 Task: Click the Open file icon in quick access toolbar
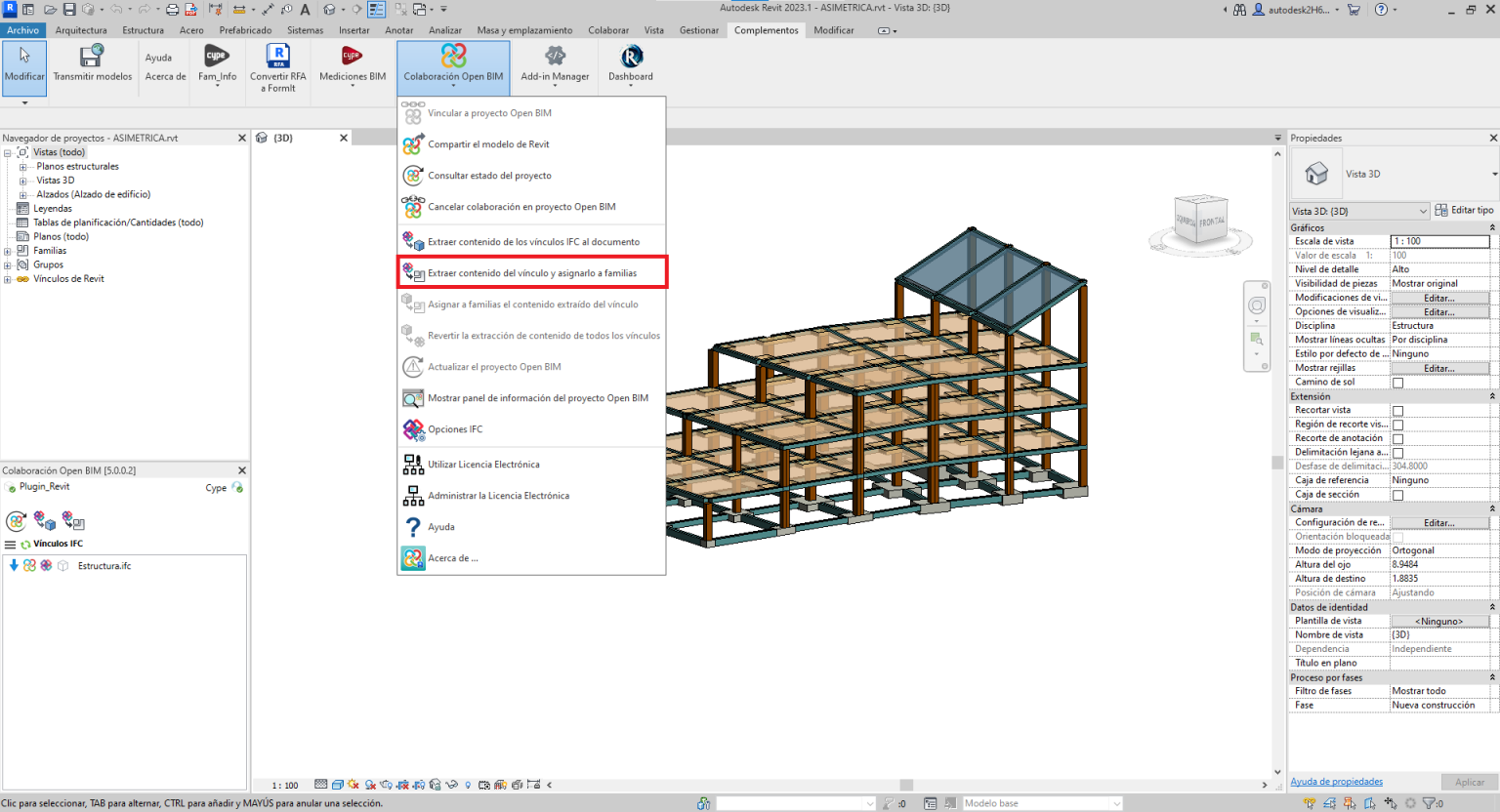click(x=49, y=9)
